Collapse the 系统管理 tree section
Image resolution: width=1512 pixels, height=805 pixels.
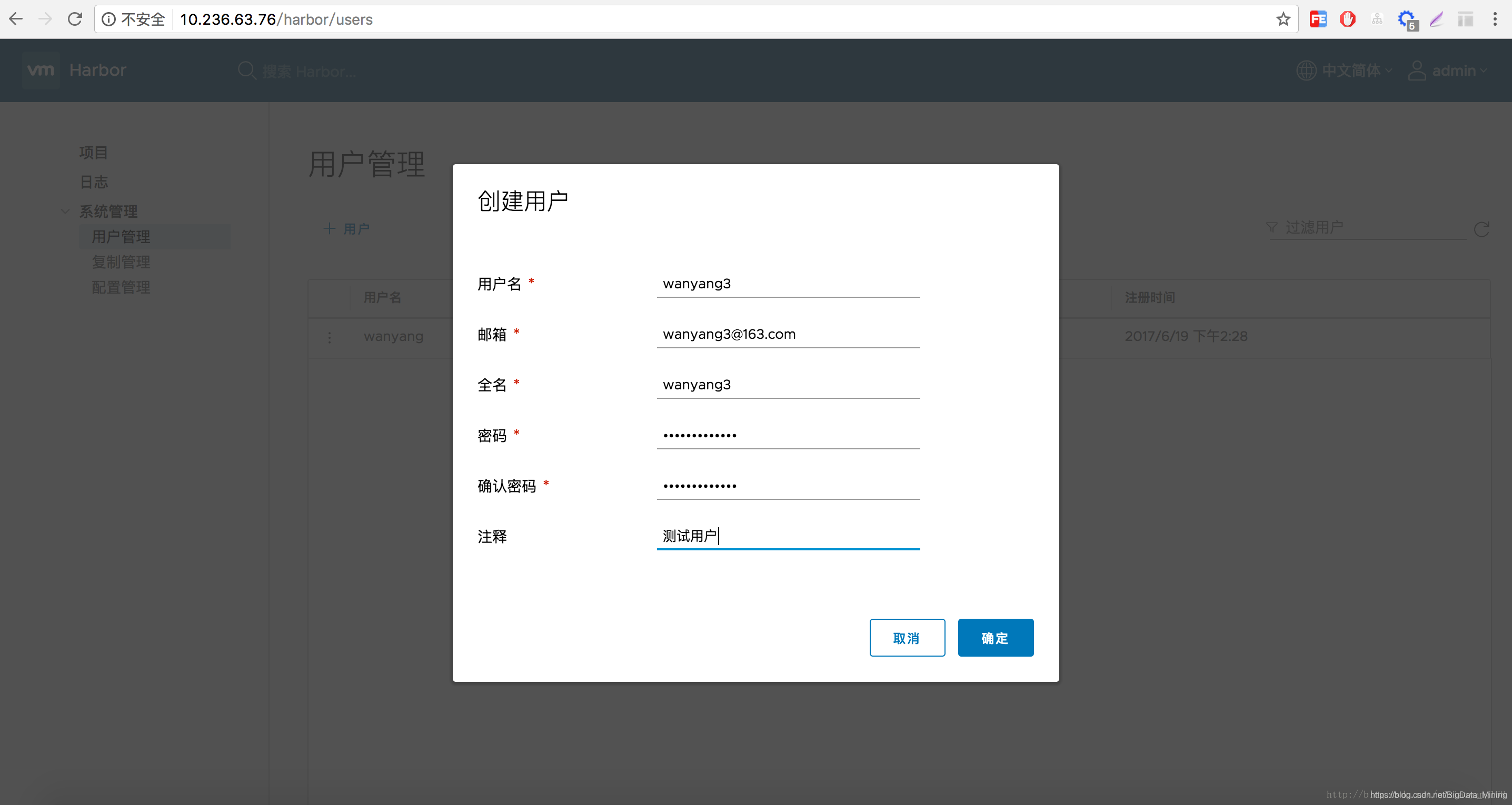pos(65,211)
